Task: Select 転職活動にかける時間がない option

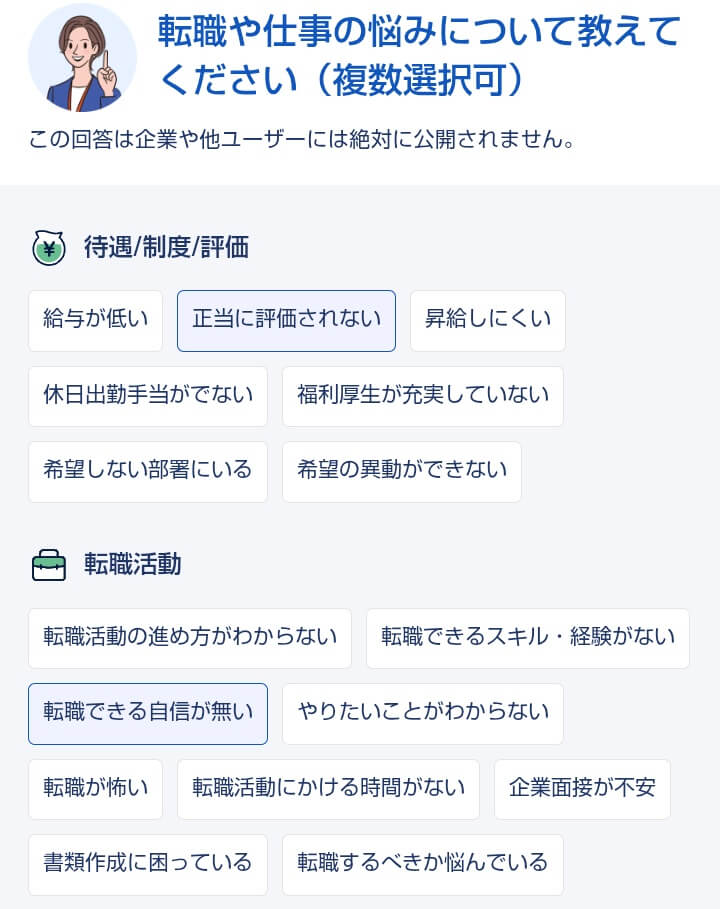Action: coord(328,789)
